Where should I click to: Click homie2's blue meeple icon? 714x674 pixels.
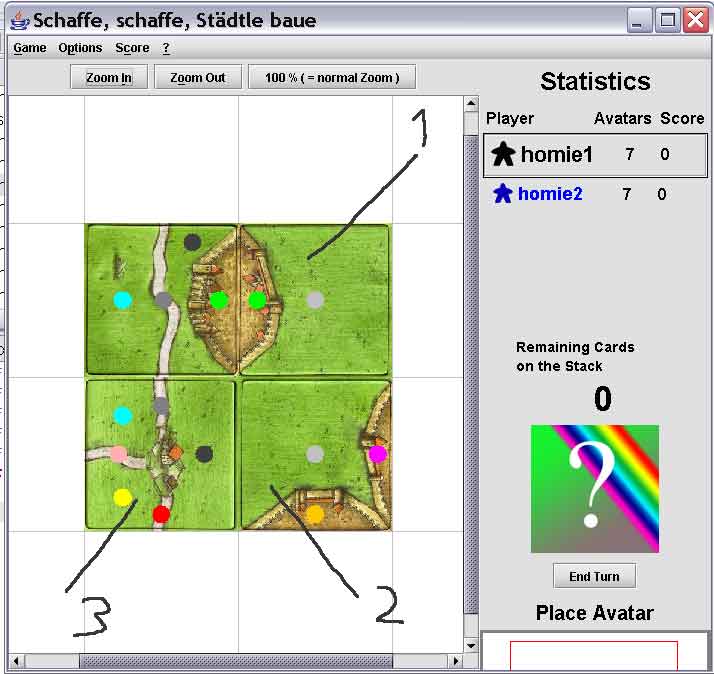503,194
